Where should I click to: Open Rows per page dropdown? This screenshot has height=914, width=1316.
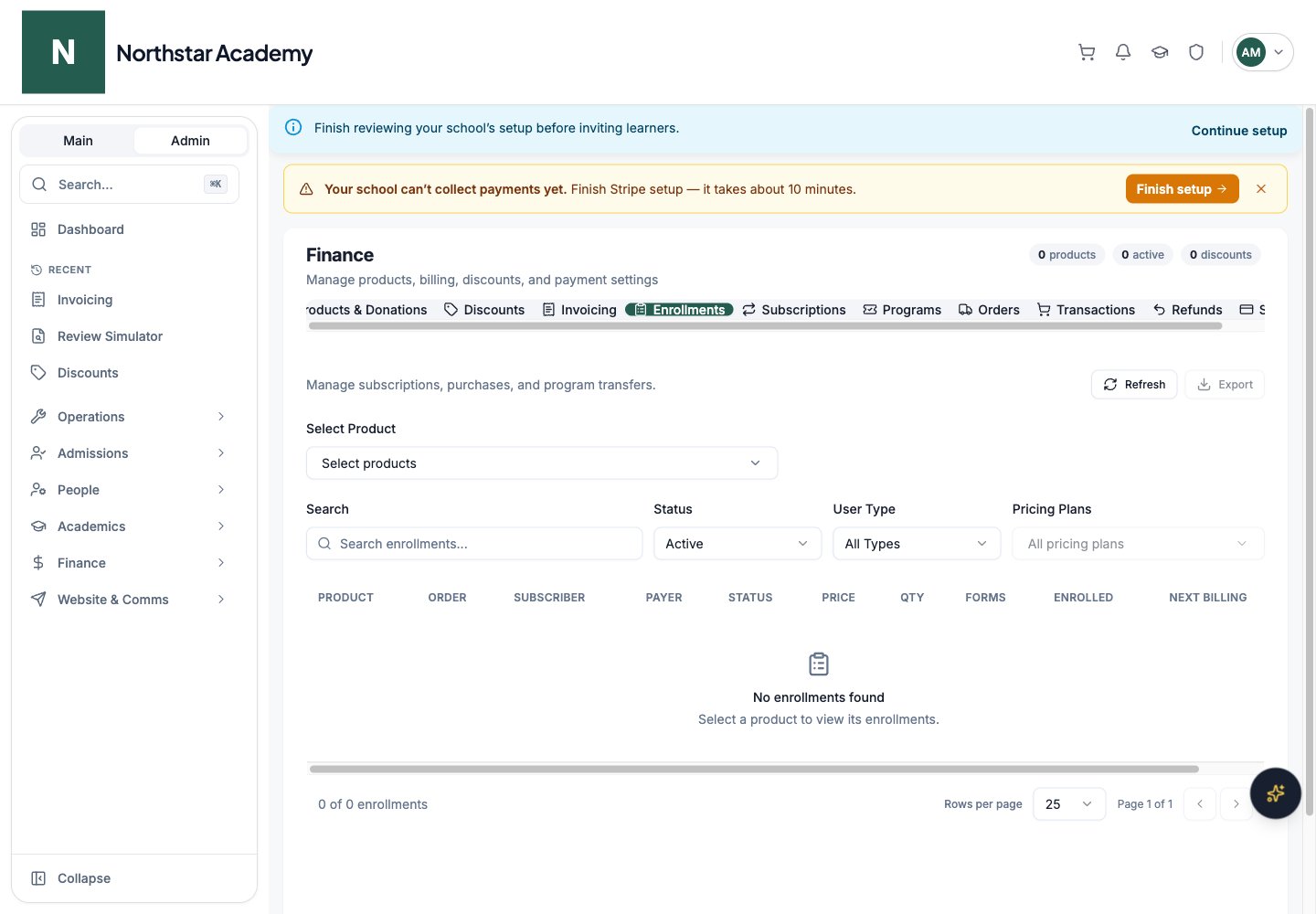click(x=1069, y=804)
